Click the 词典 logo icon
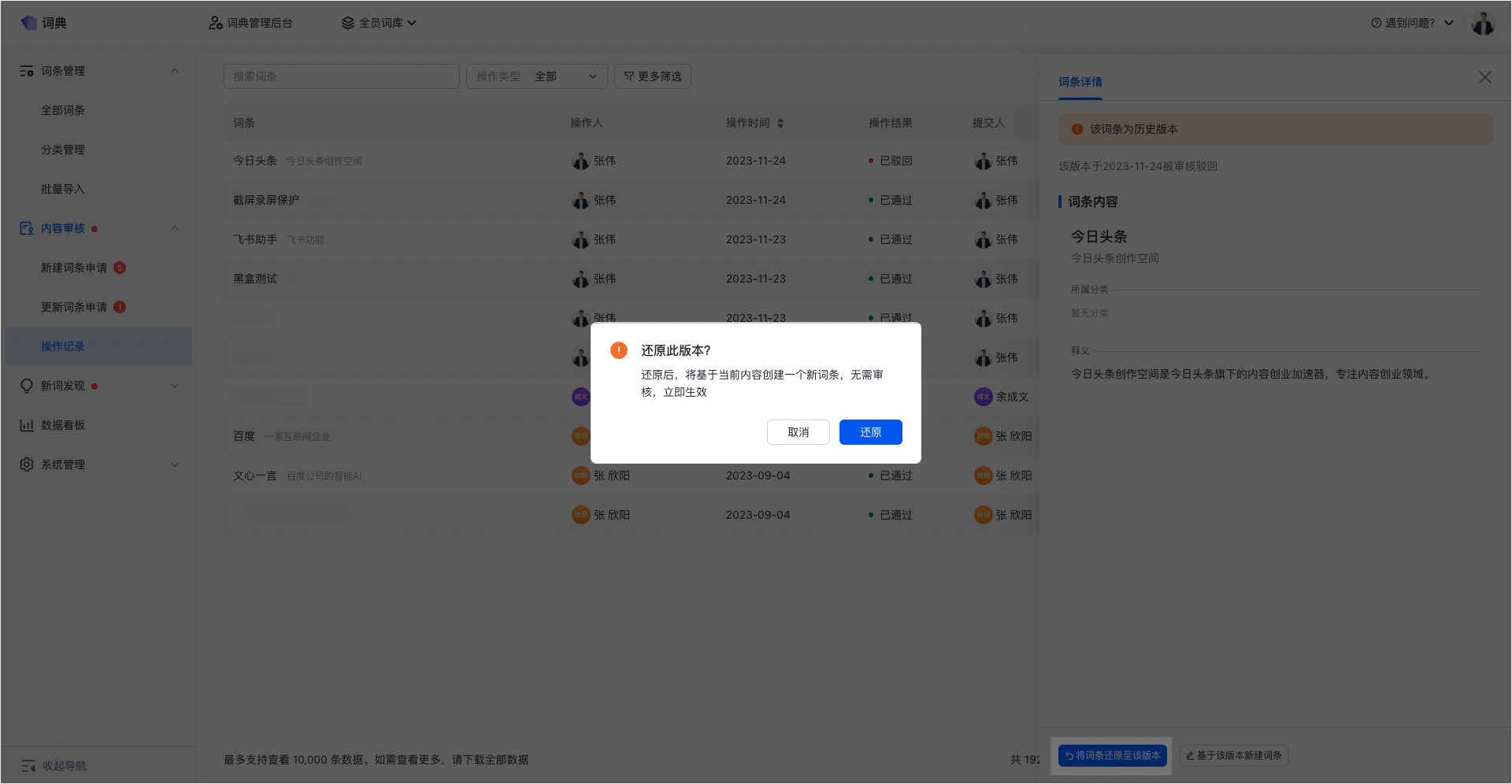This screenshot has height=784, width=1512. tap(29, 23)
